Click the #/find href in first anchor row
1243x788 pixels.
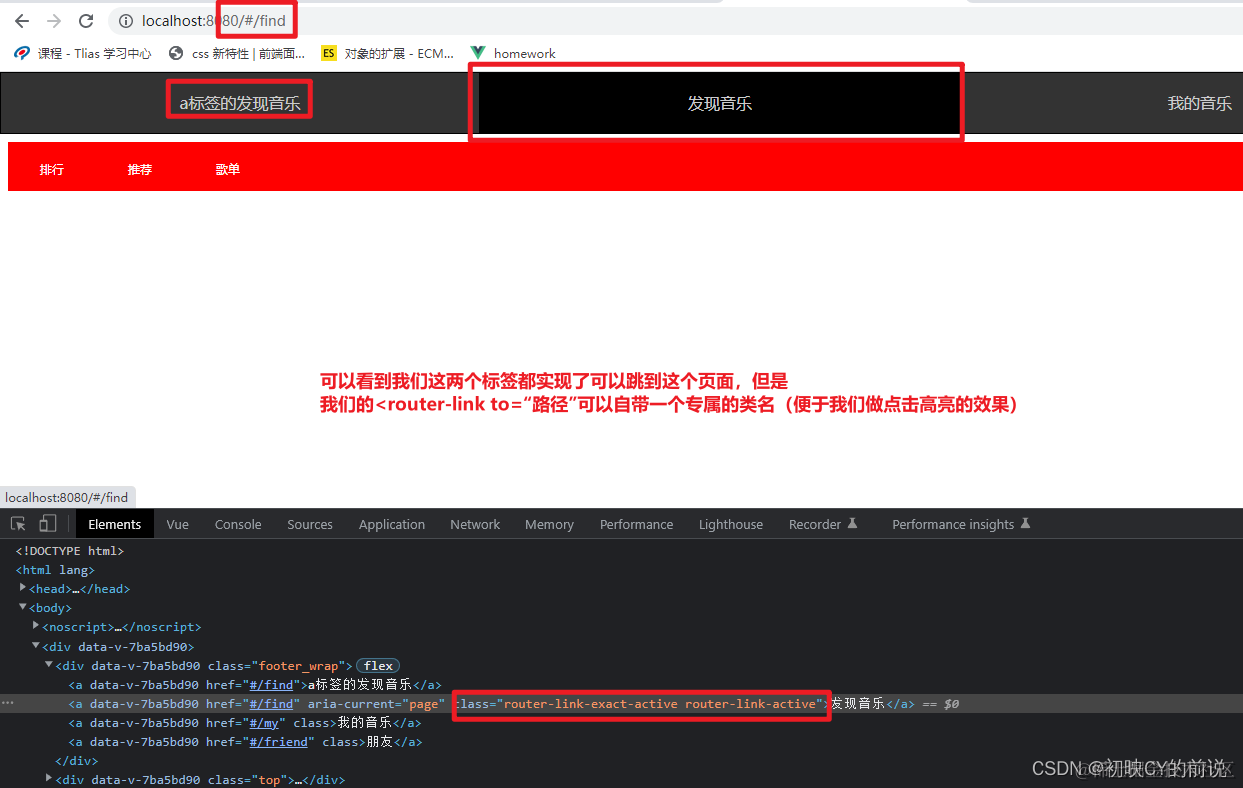pos(271,685)
